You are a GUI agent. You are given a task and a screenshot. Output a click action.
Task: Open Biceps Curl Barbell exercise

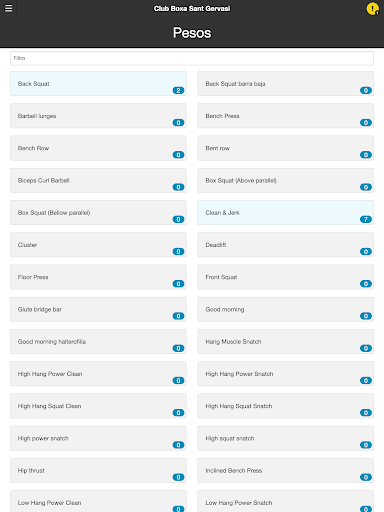point(98,180)
